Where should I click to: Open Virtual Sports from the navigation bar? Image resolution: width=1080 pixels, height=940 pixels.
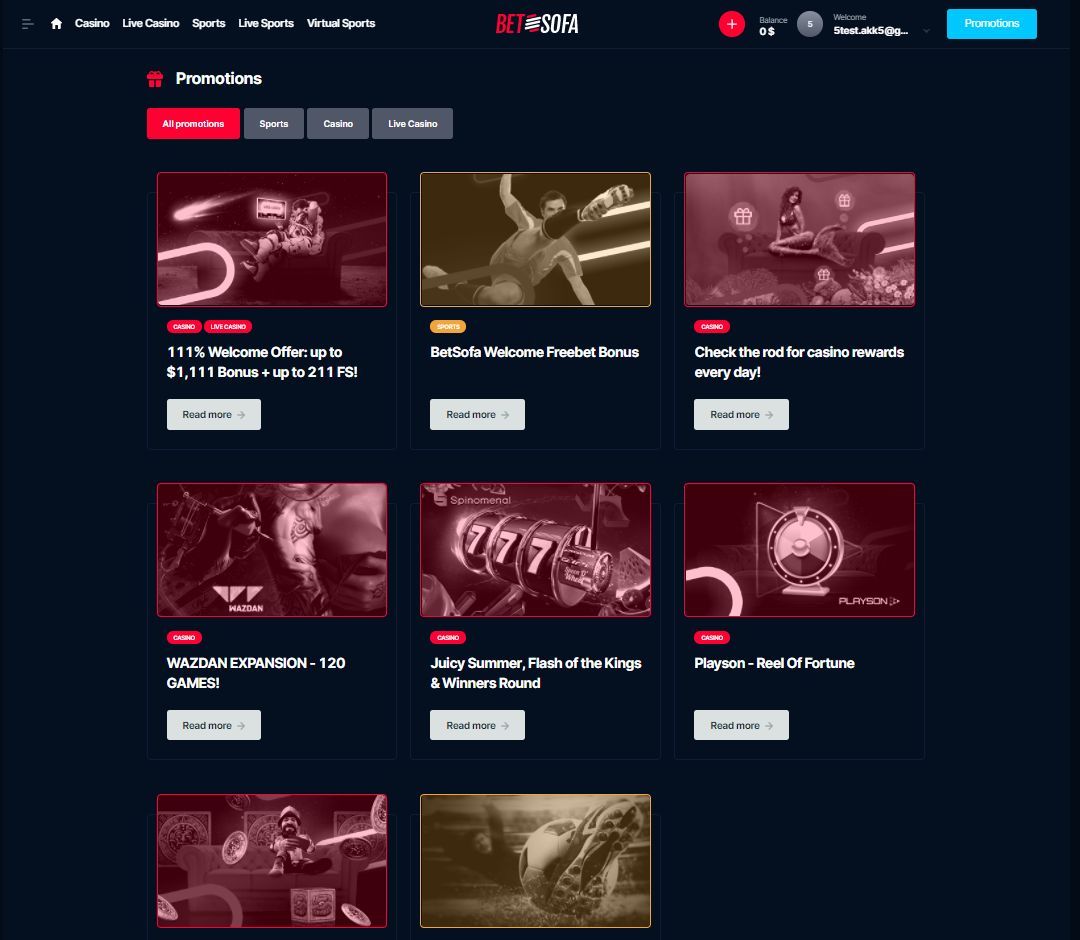[x=341, y=23]
